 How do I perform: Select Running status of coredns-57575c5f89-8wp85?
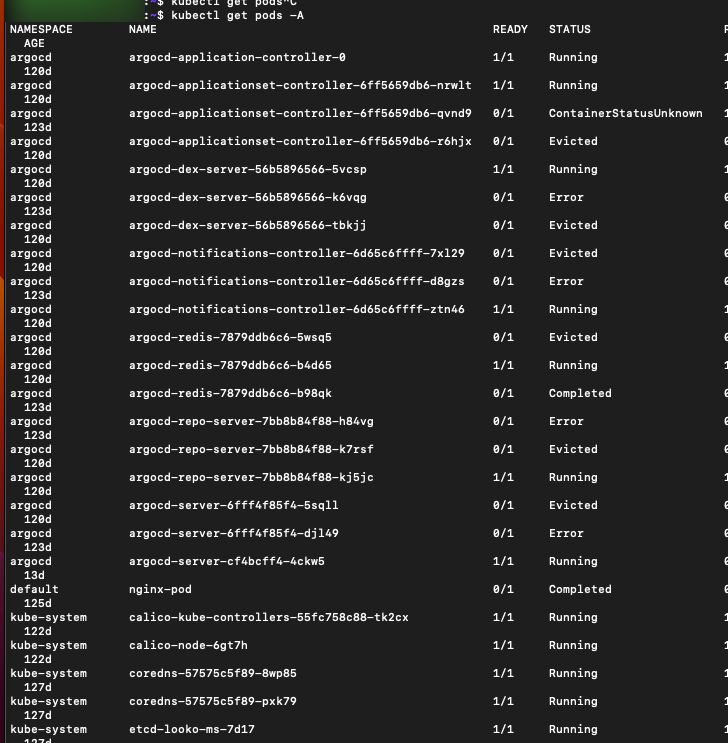click(x=573, y=673)
